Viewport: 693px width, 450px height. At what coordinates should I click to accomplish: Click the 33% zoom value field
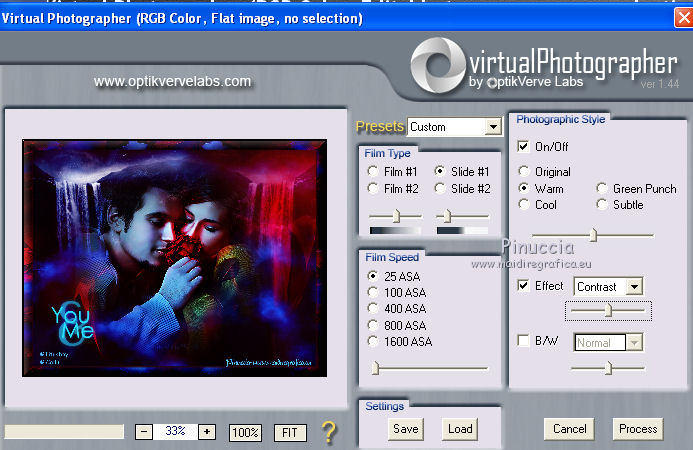click(175, 431)
